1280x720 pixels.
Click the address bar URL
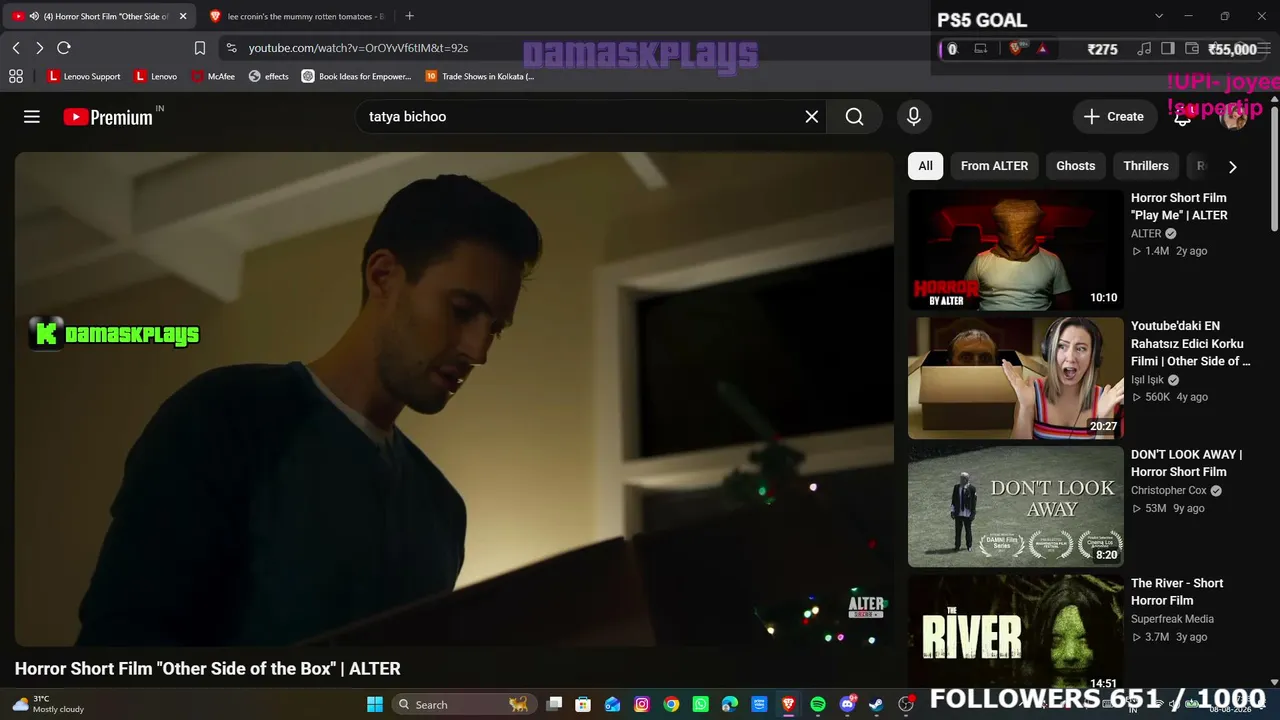coord(358,48)
